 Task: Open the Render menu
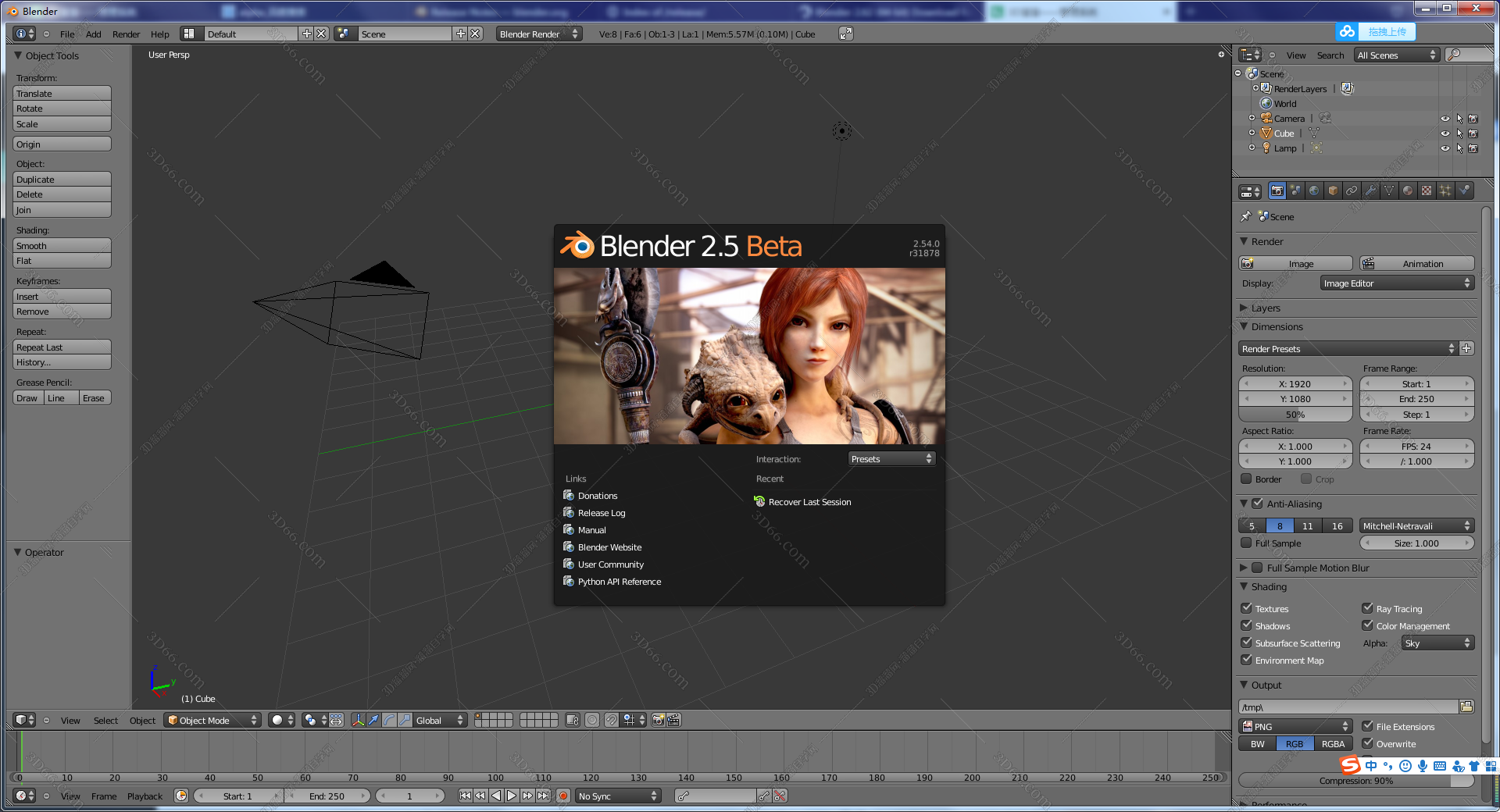pyautogui.click(x=126, y=34)
